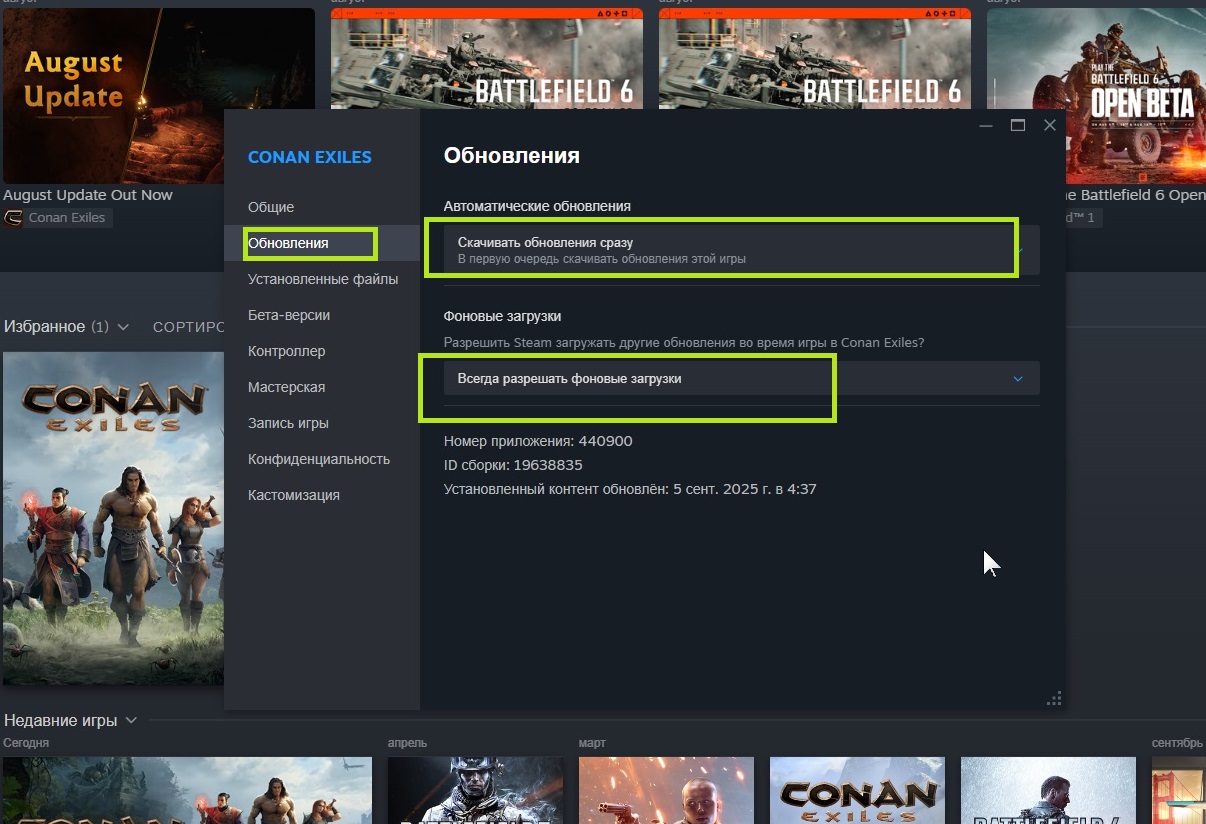The image size is (1206, 824).
Task: Open the automatic updates dropdown
Action: [x=741, y=250]
